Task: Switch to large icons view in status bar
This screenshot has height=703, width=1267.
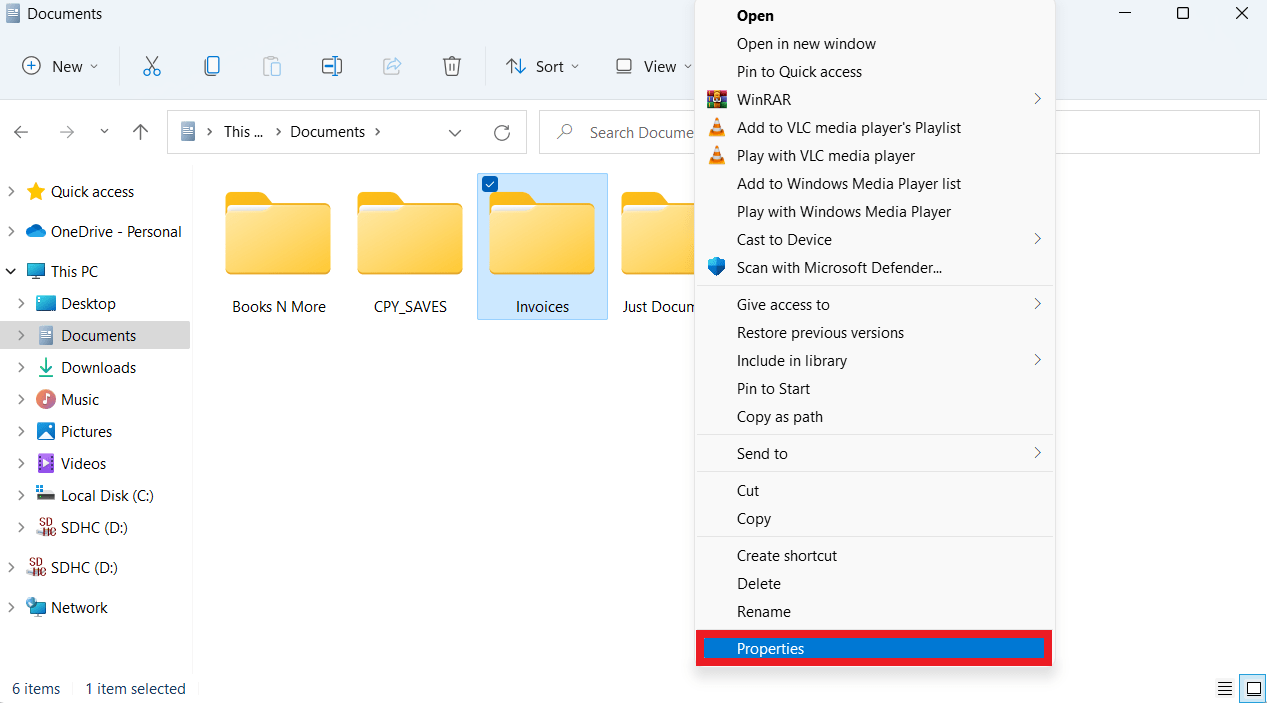Action: 1252,688
